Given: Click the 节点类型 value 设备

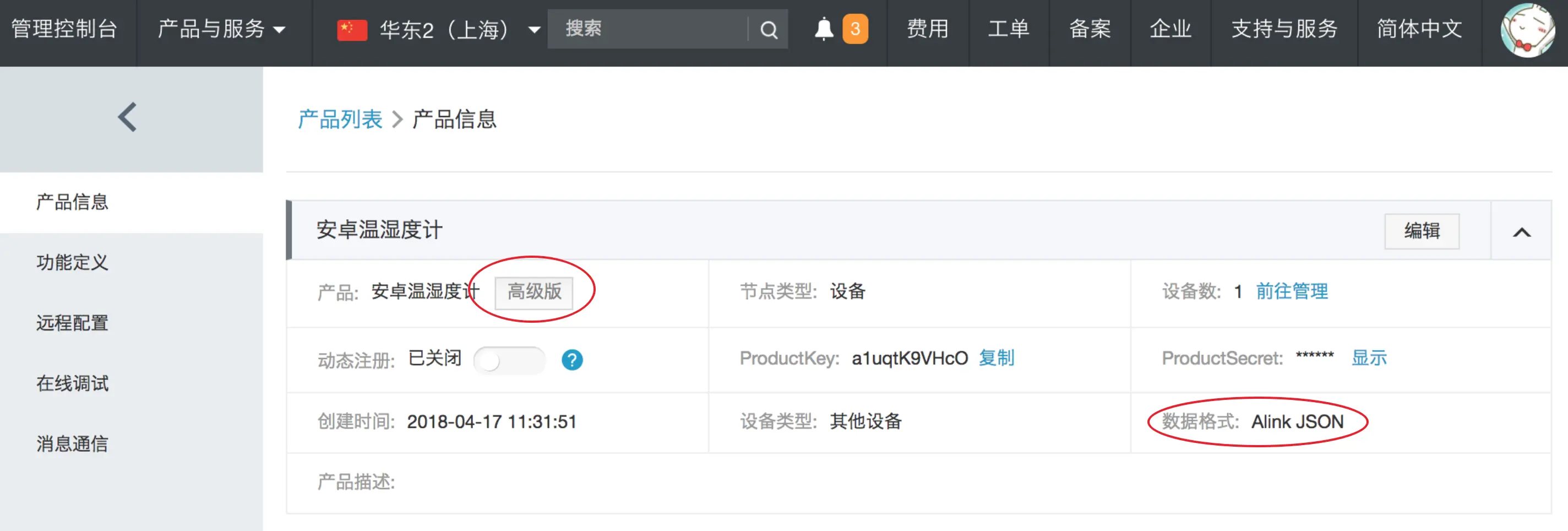Looking at the screenshot, I should tap(847, 291).
